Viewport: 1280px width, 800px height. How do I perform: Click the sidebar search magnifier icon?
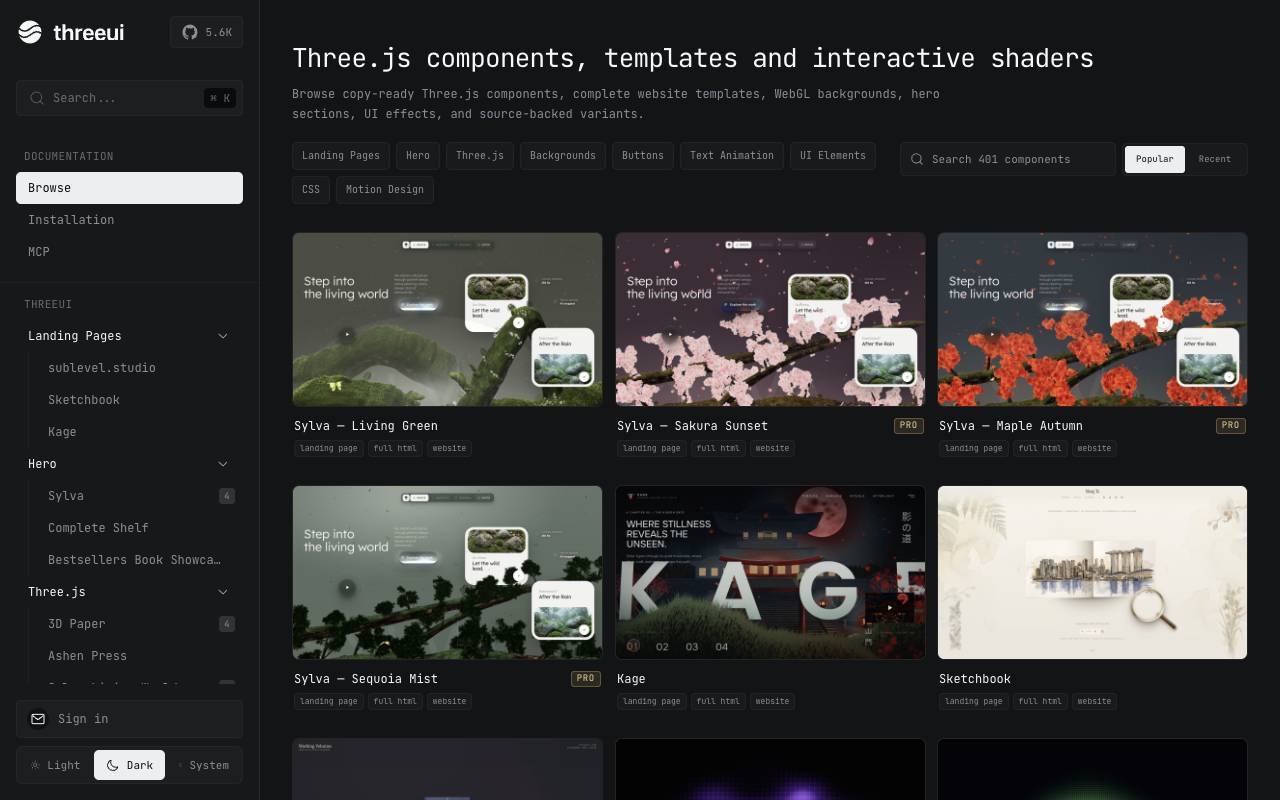click(37, 98)
